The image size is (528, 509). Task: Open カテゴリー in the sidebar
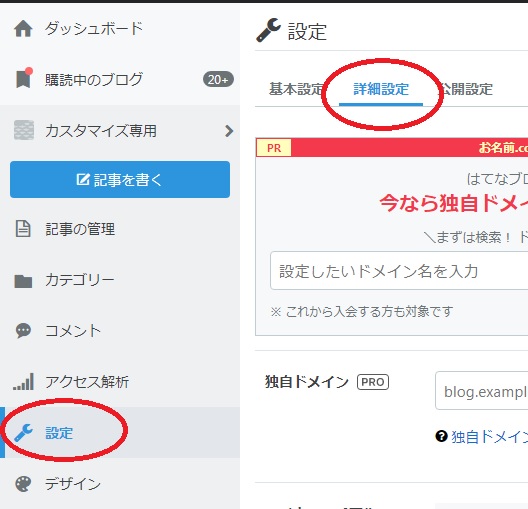pos(80,280)
